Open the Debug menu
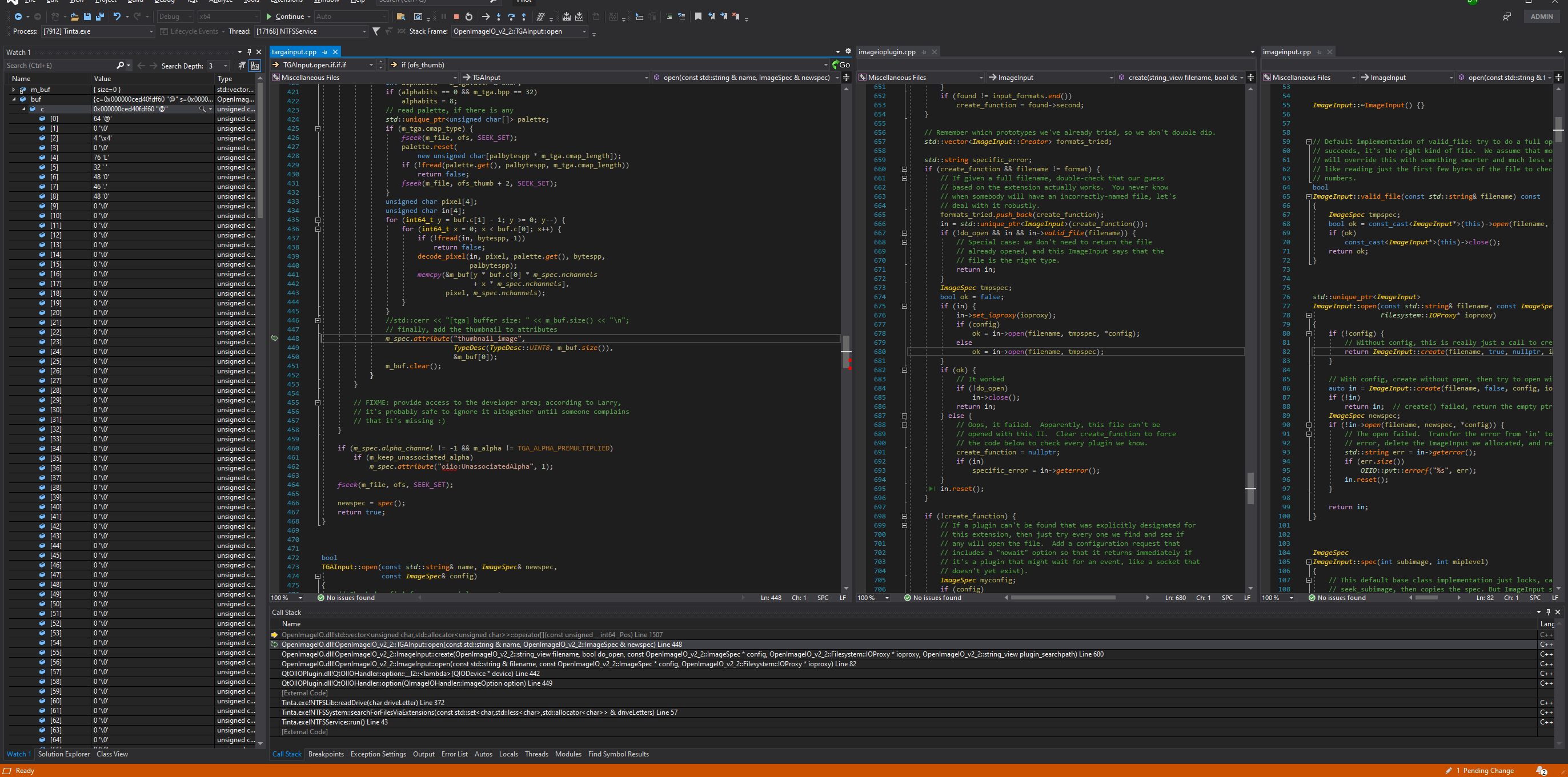The image size is (1568, 777). click(x=165, y=2)
